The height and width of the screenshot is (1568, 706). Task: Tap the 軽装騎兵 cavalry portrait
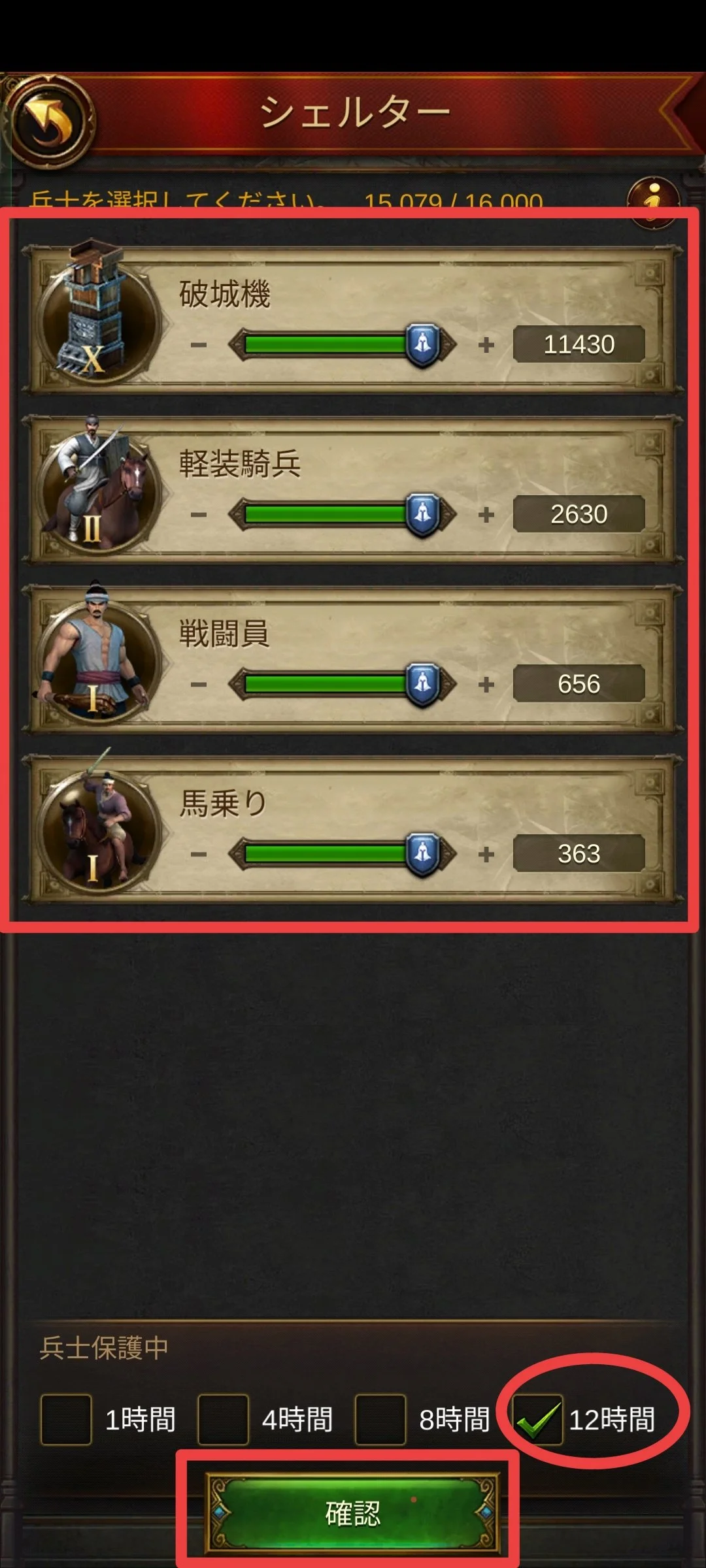click(98, 487)
